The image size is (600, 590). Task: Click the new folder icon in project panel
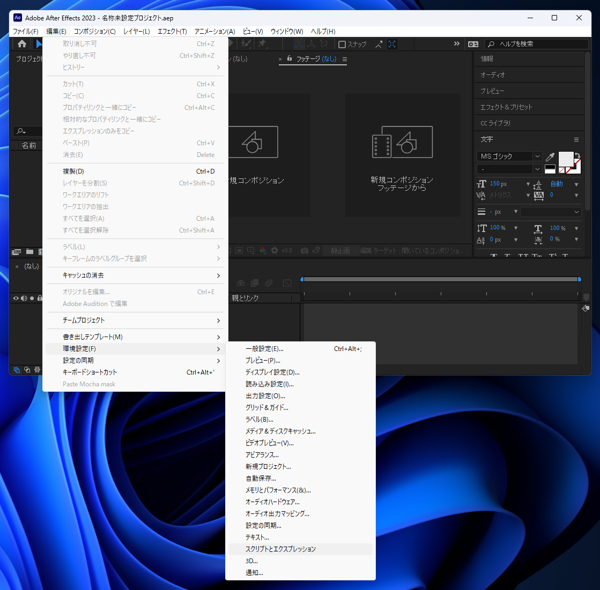29,251
